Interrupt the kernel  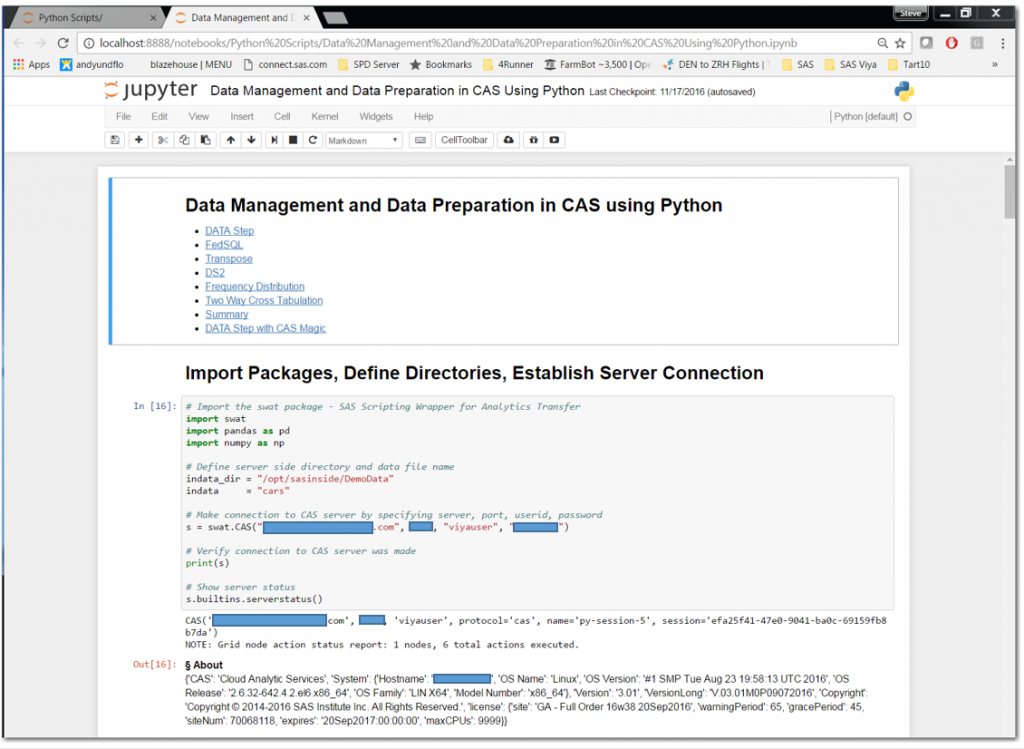tap(291, 139)
